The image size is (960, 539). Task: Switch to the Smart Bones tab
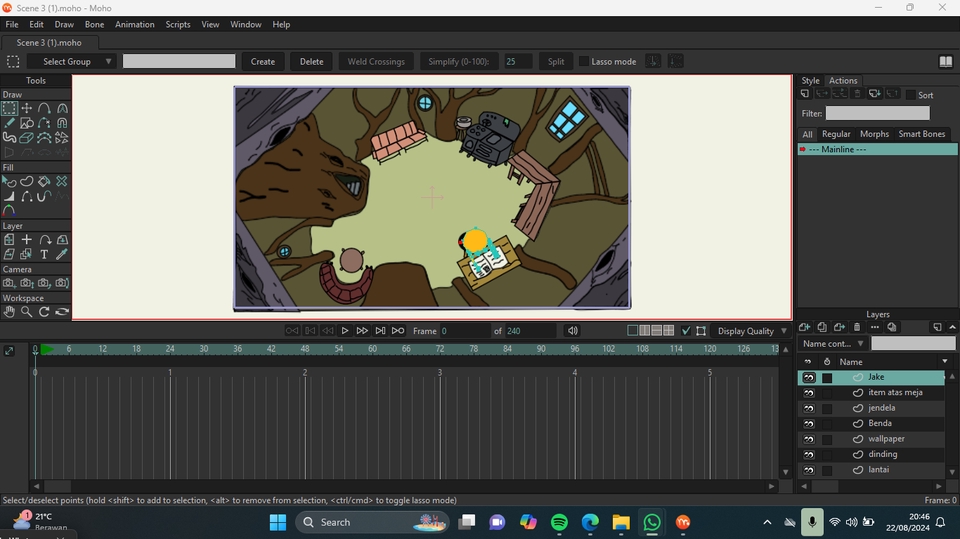(x=921, y=134)
